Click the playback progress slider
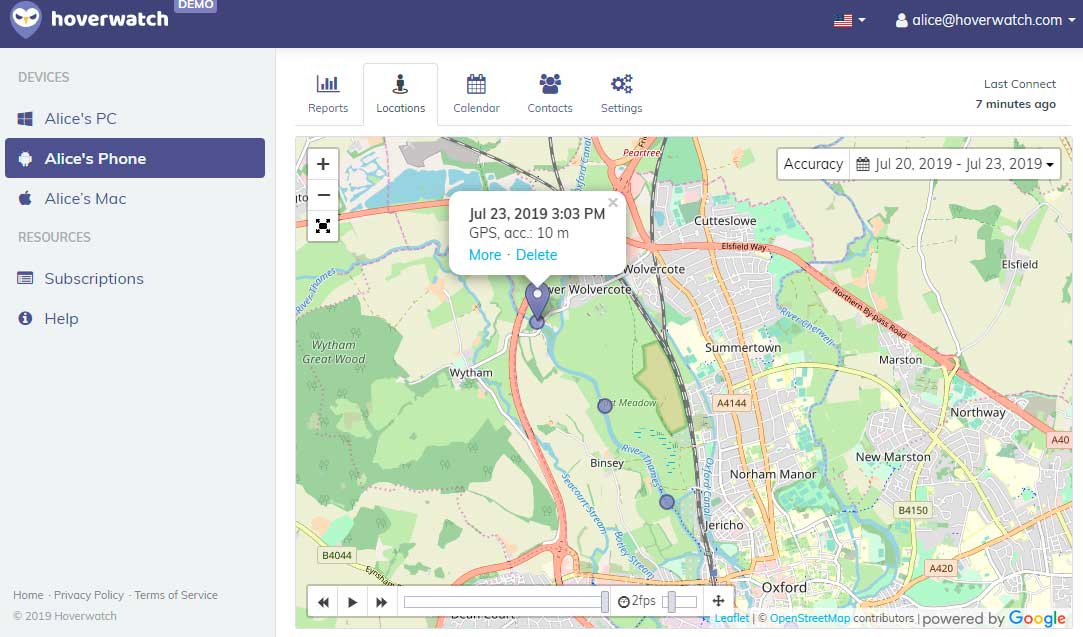Screen dimensions: 1083x637 506,602
